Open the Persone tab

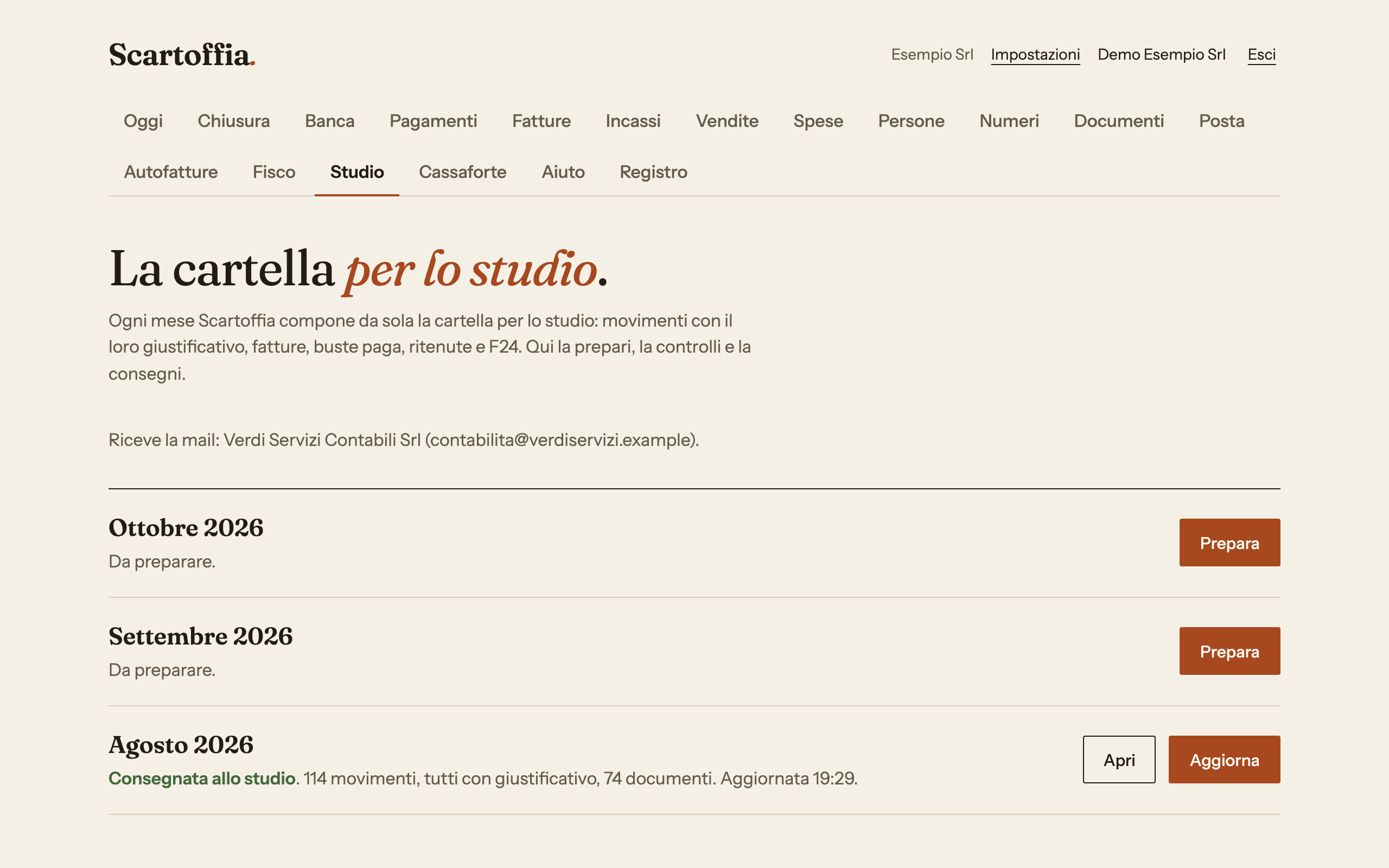911,121
